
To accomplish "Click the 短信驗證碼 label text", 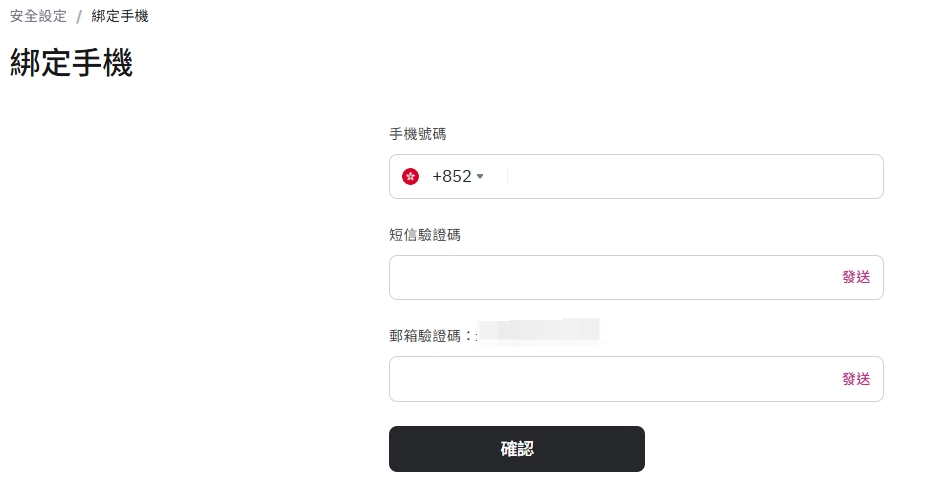I will point(425,235).
